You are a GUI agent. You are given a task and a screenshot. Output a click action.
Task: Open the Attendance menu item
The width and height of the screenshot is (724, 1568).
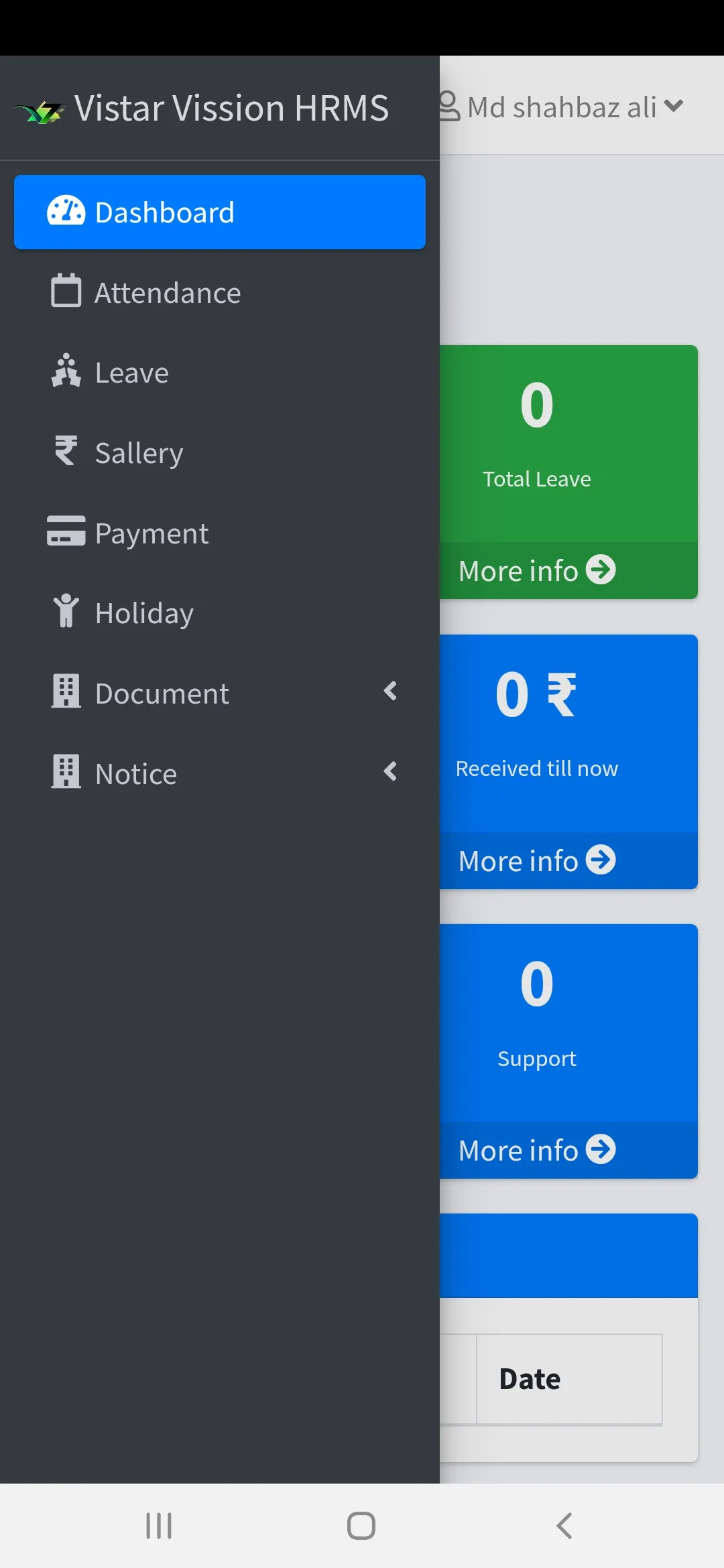[x=168, y=293]
